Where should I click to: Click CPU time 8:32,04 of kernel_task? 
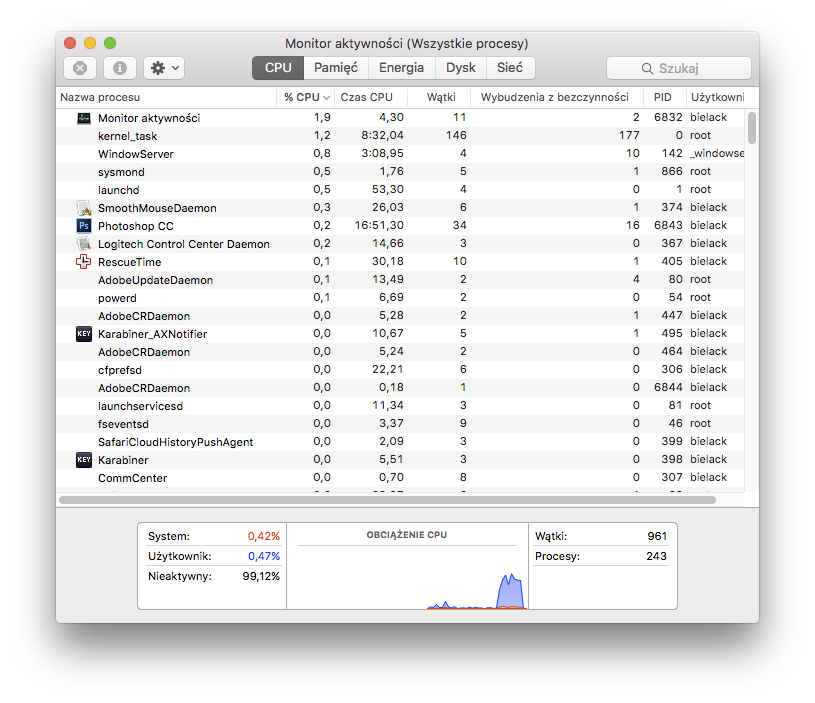(382, 136)
